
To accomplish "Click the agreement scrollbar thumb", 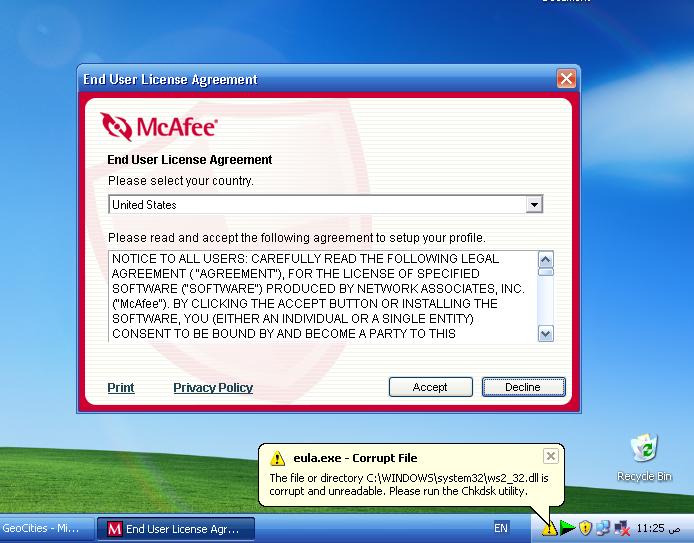I will coord(545,272).
